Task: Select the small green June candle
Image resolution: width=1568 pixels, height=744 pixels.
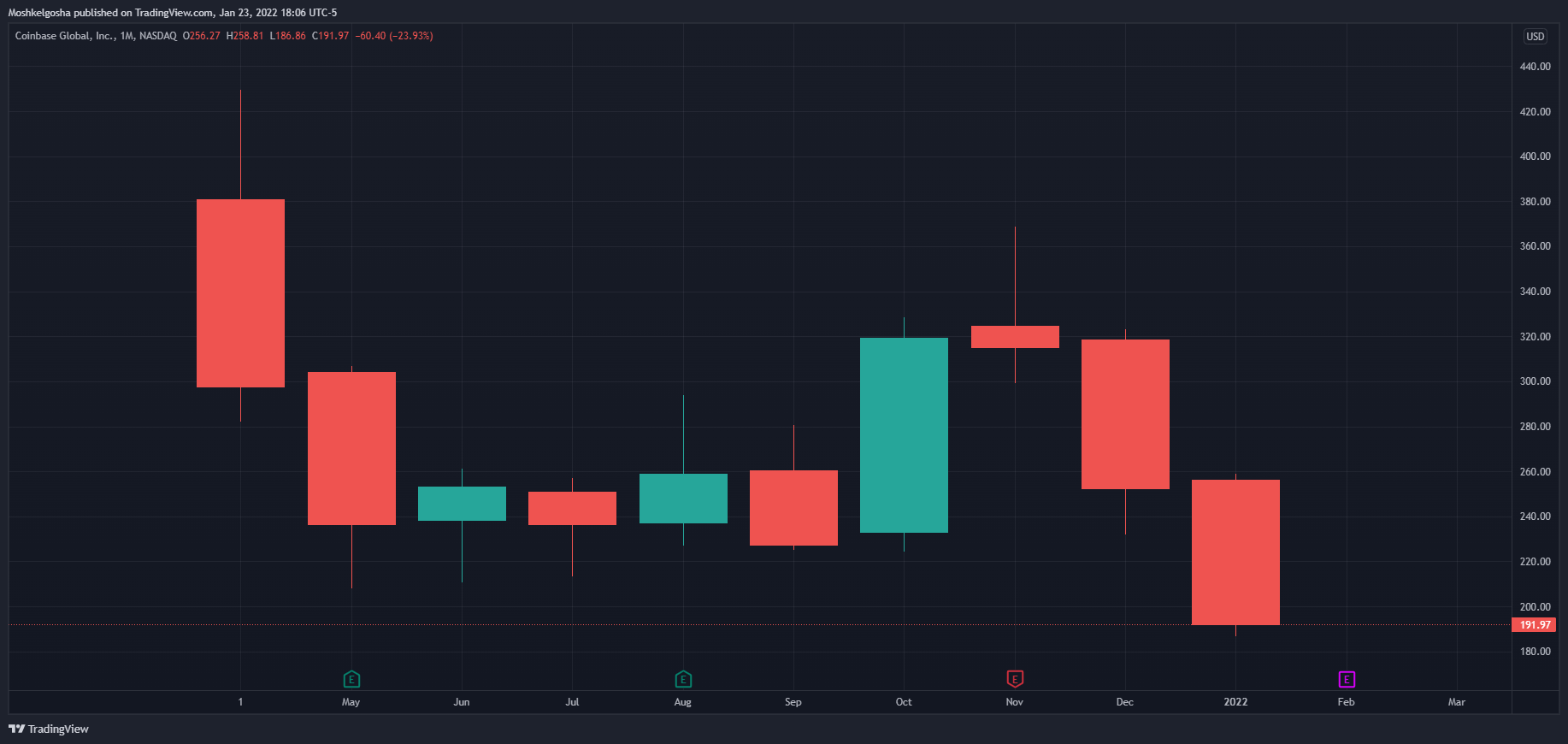Action: (462, 504)
